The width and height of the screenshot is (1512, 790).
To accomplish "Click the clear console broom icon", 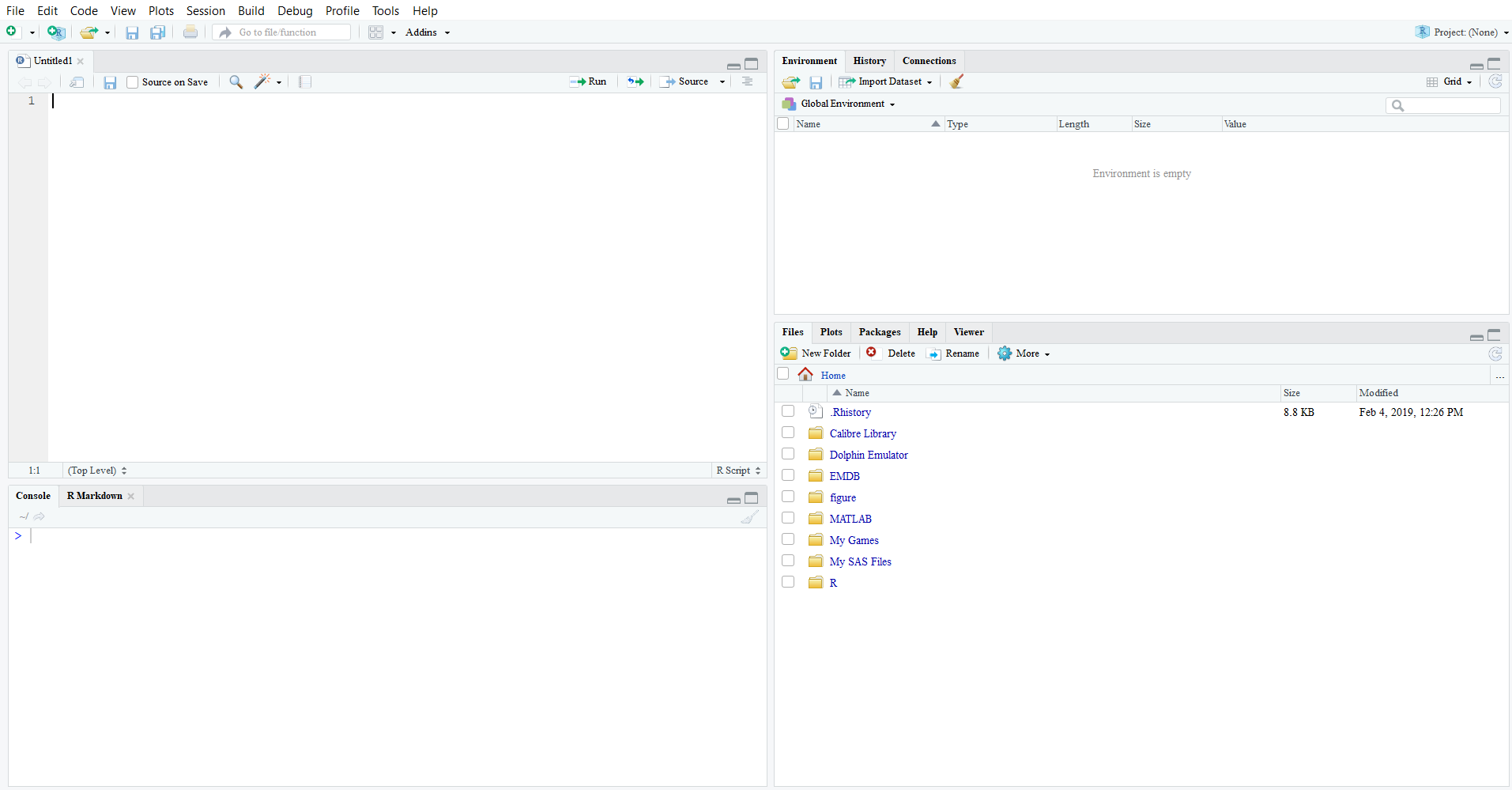I will [x=749, y=517].
